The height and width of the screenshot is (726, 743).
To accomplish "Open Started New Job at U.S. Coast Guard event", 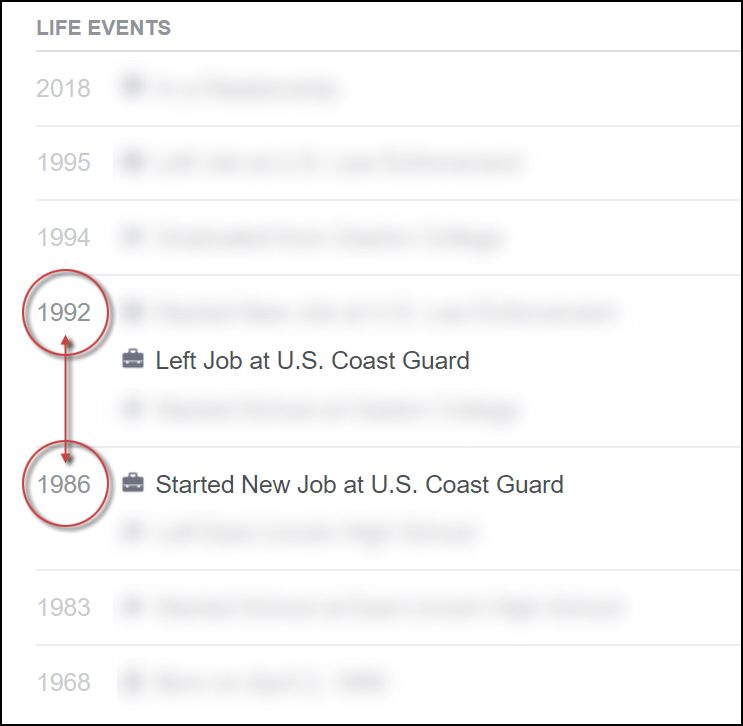I will [x=359, y=485].
